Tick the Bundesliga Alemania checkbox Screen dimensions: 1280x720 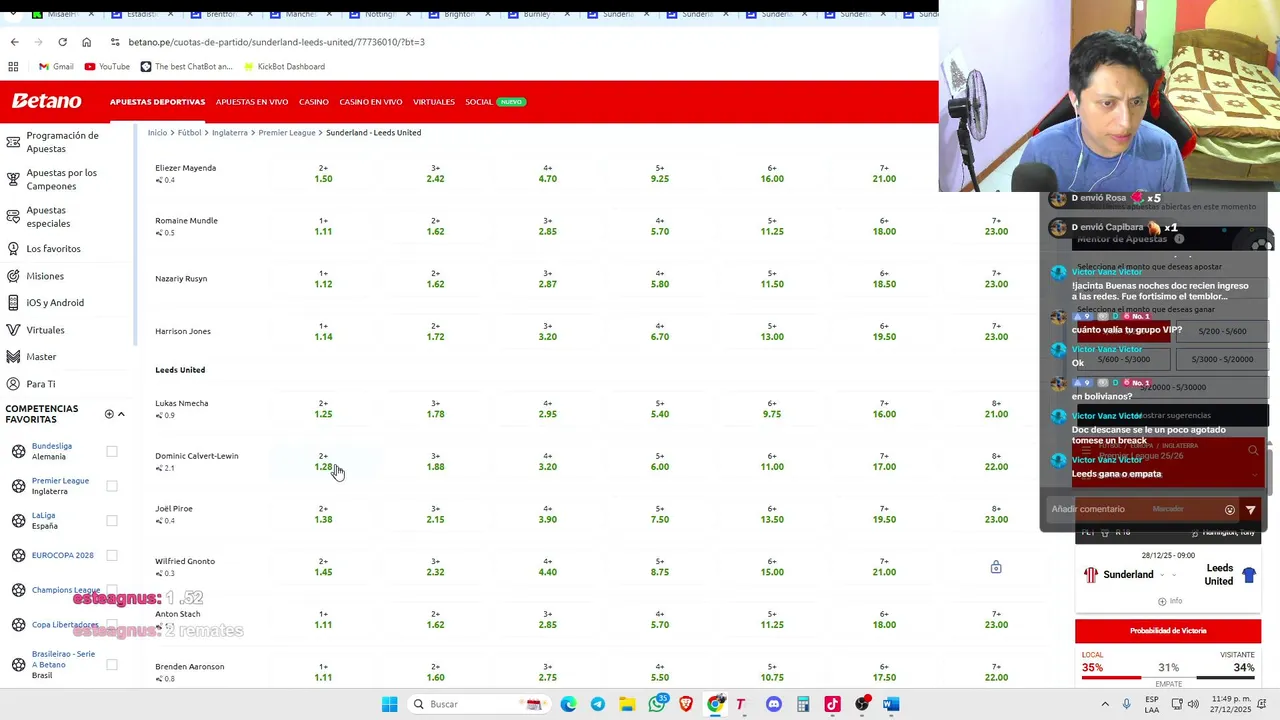tap(112, 451)
